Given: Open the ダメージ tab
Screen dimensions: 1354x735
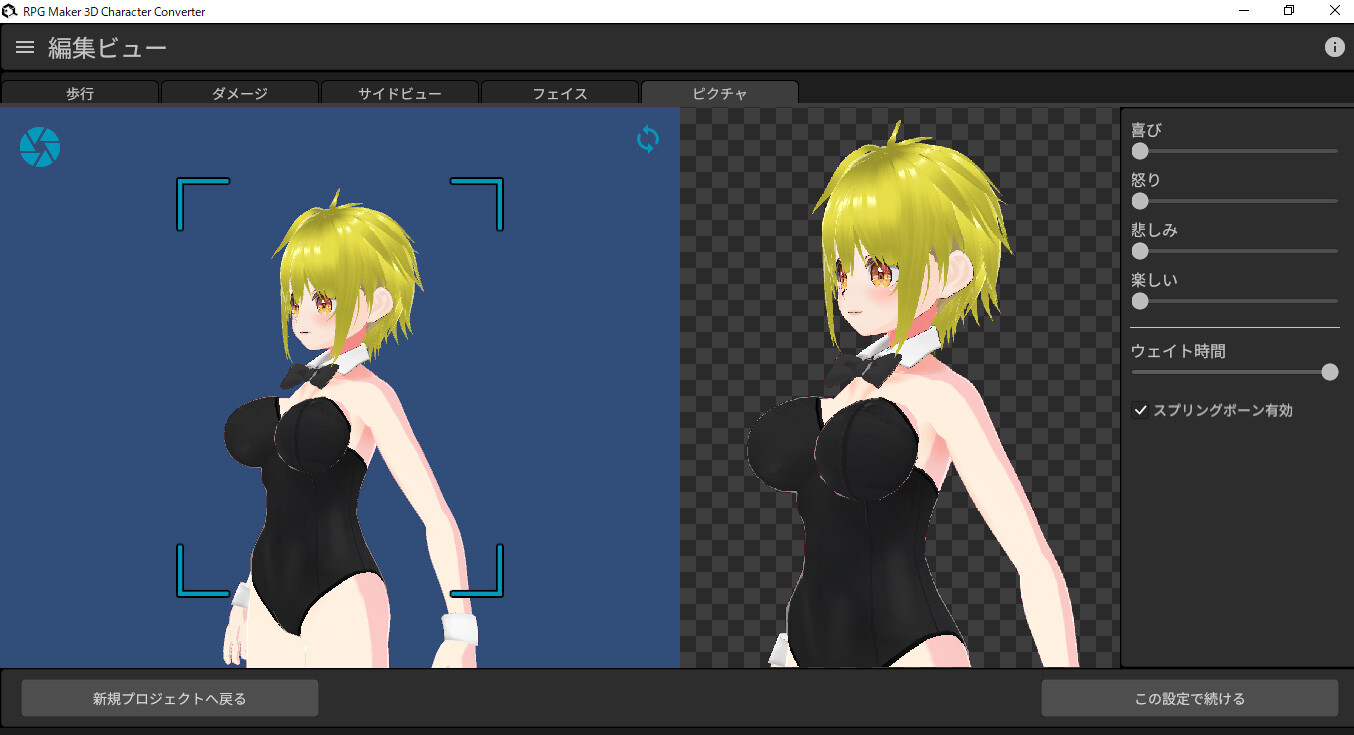Looking at the screenshot, I should point(240,92).
